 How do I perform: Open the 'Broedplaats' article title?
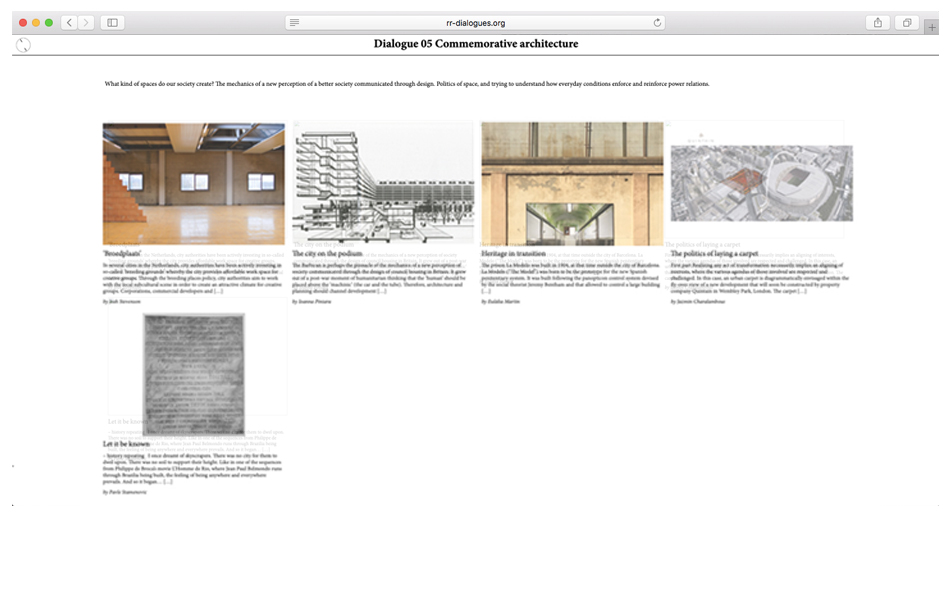tap(122, 254)
